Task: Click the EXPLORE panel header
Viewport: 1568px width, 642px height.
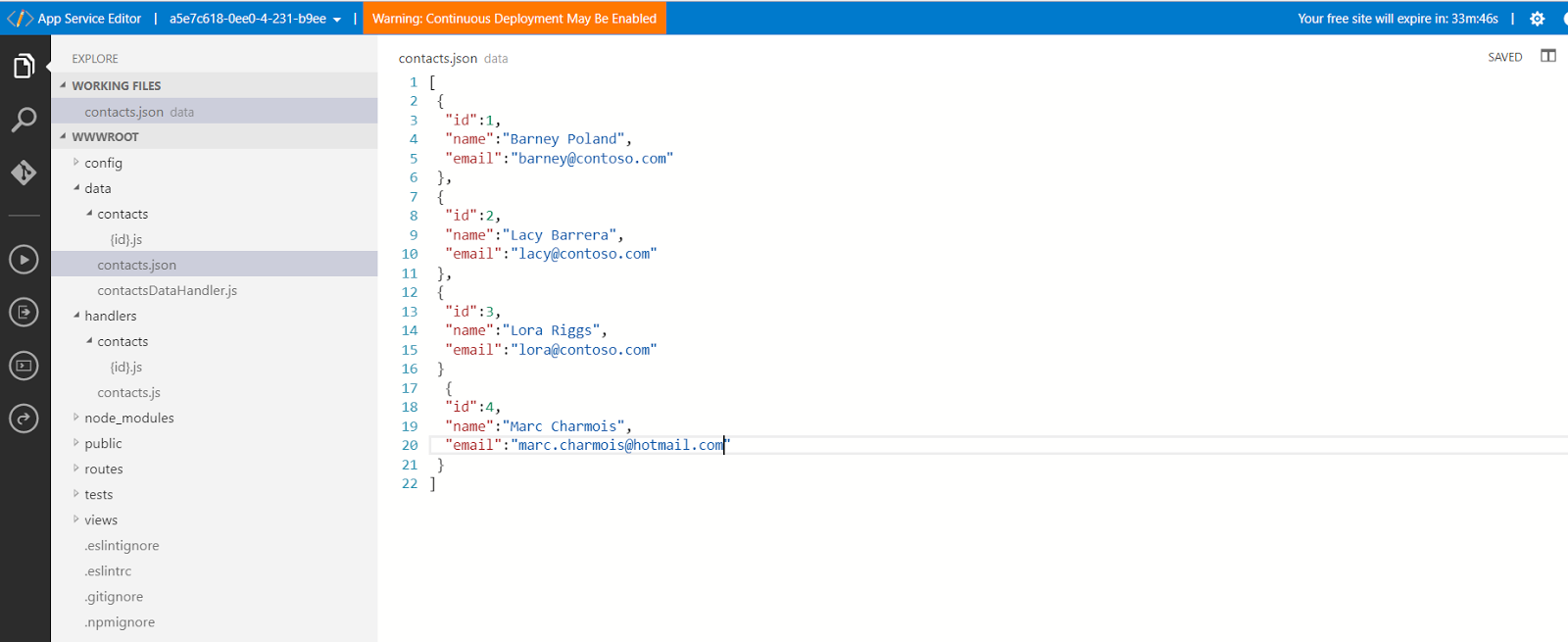Action: coord(95,59)
